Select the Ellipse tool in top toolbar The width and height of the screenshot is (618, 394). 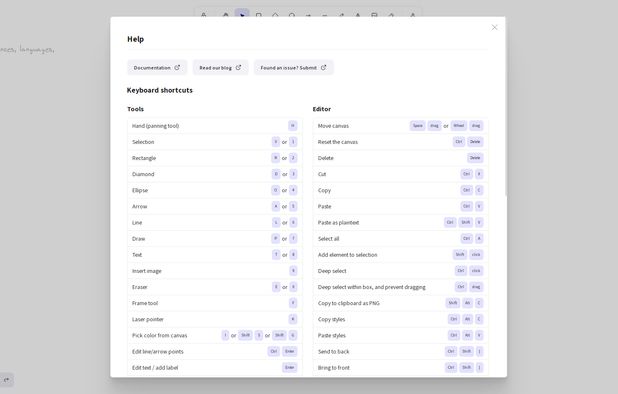[292, 15]
